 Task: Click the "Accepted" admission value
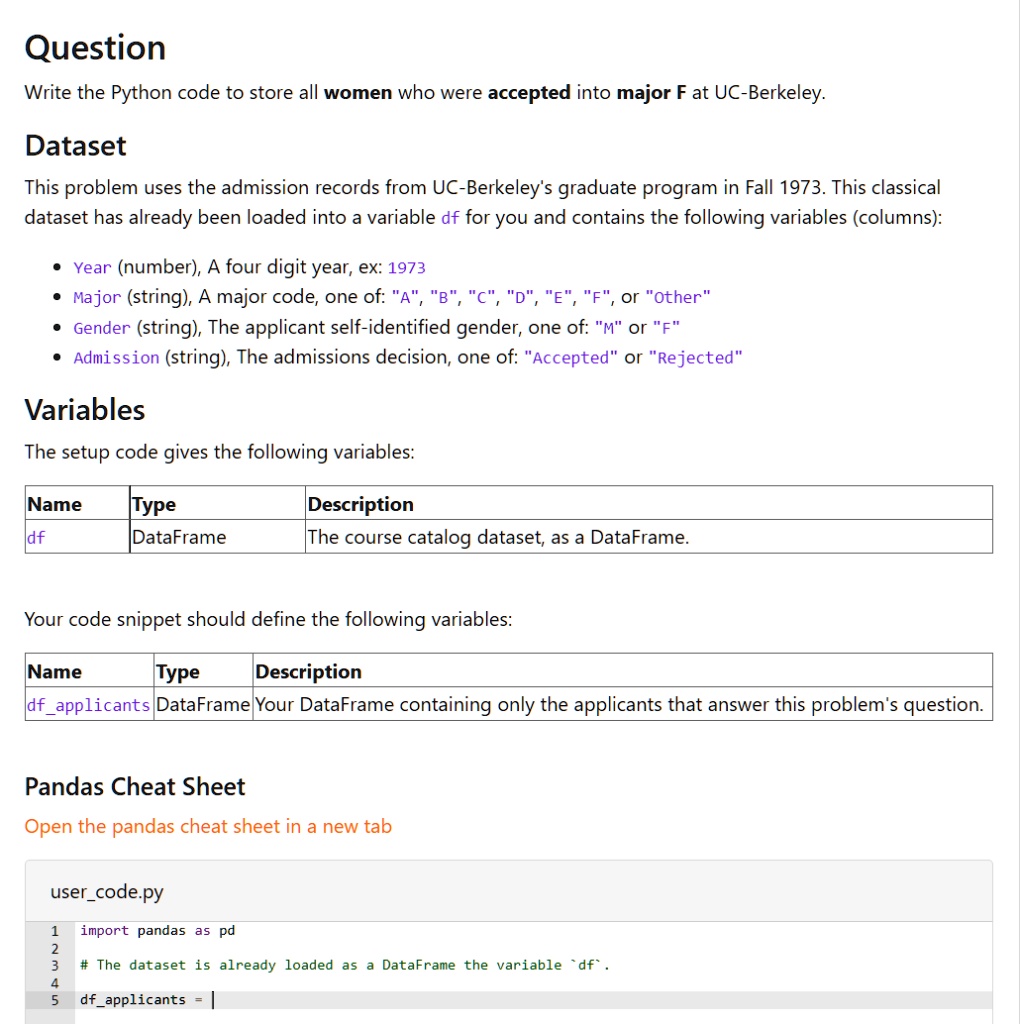(x=571, y=358)
